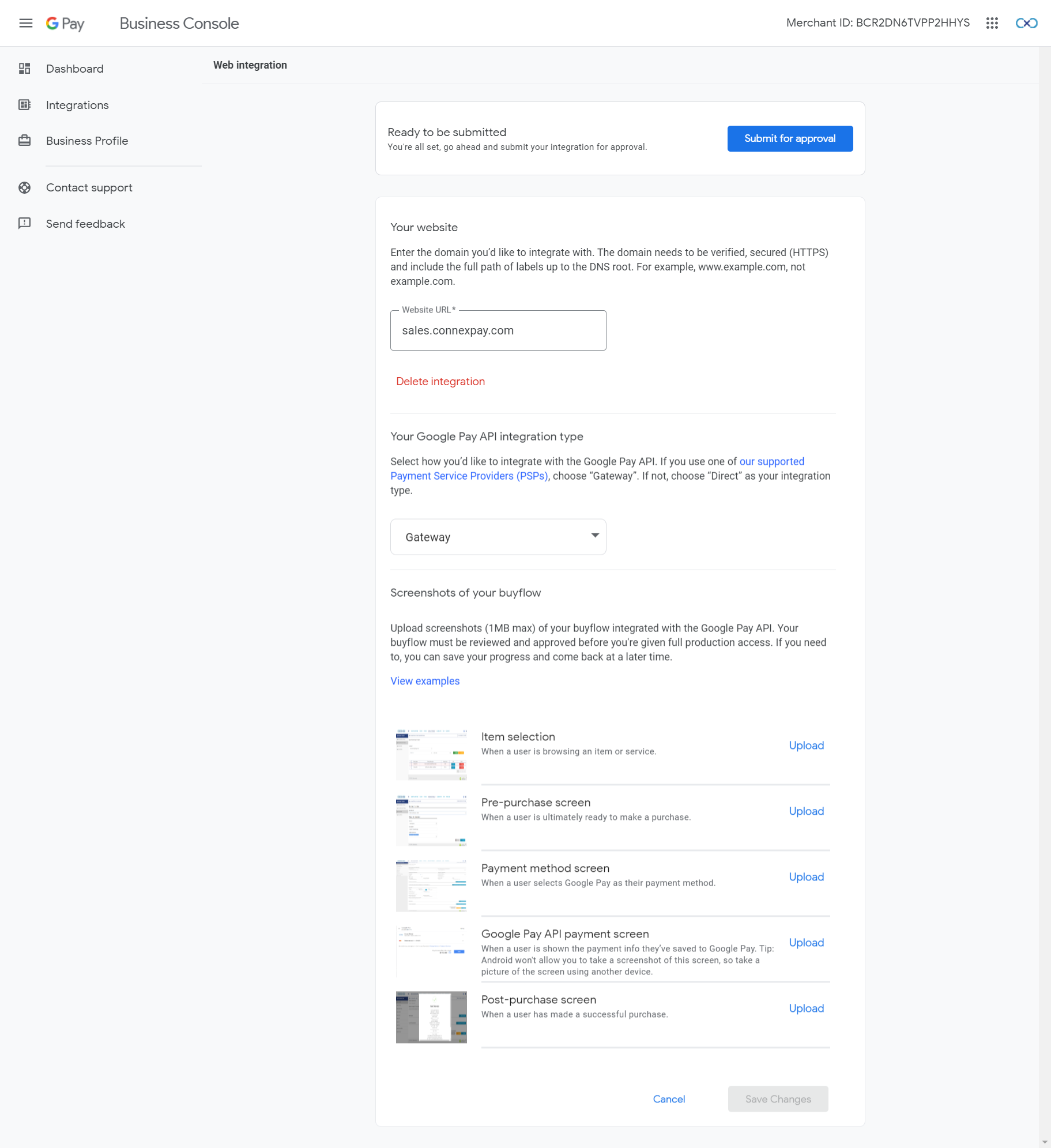Viewport: 1051px width, 1148px height.
Task: Click the Business Profile briefcase icon
Action: 24,140
